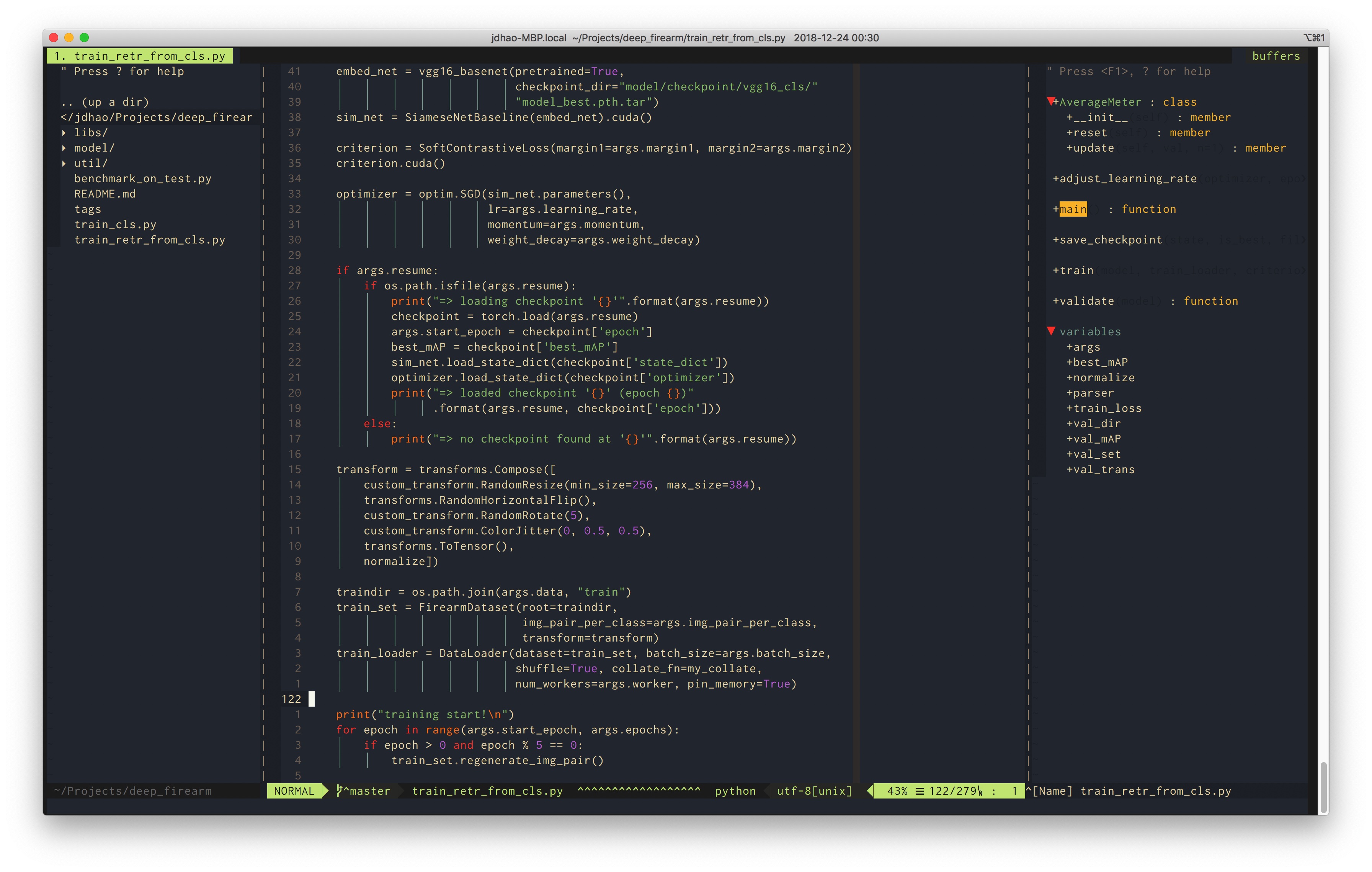This screenshot has width=1372, height=872.
Task: Collapse the variables section triangle
Action: pyautogui.click(x=1051, y=331)
